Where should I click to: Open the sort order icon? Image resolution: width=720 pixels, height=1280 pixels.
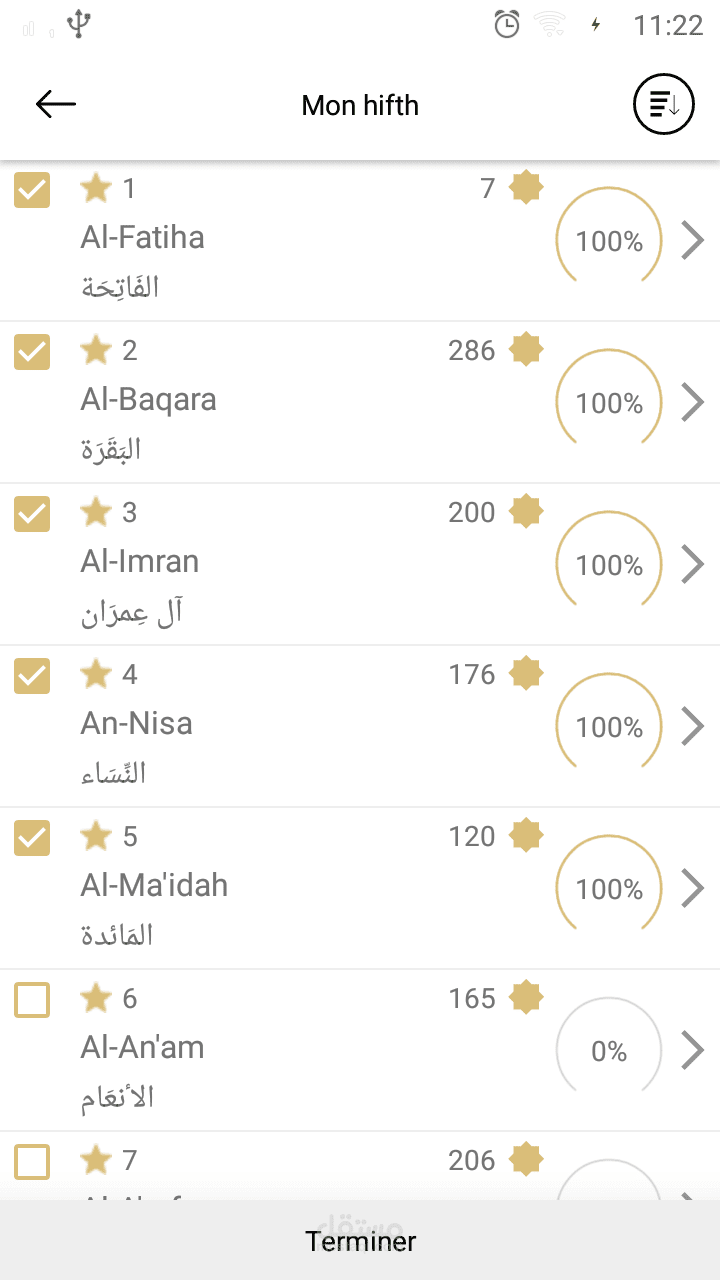(x=664, y=104)
